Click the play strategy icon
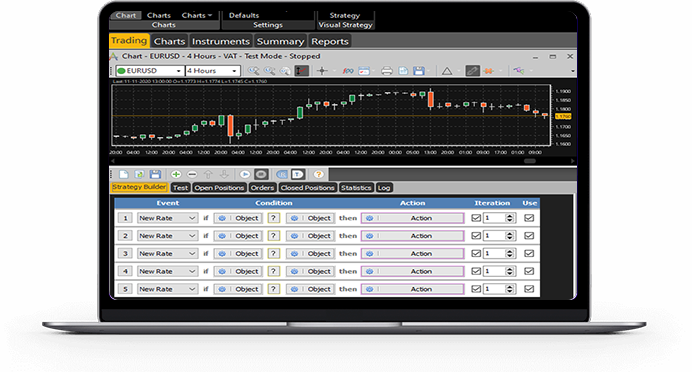Viewport: 692px width, 372px height. click(245, 174)
